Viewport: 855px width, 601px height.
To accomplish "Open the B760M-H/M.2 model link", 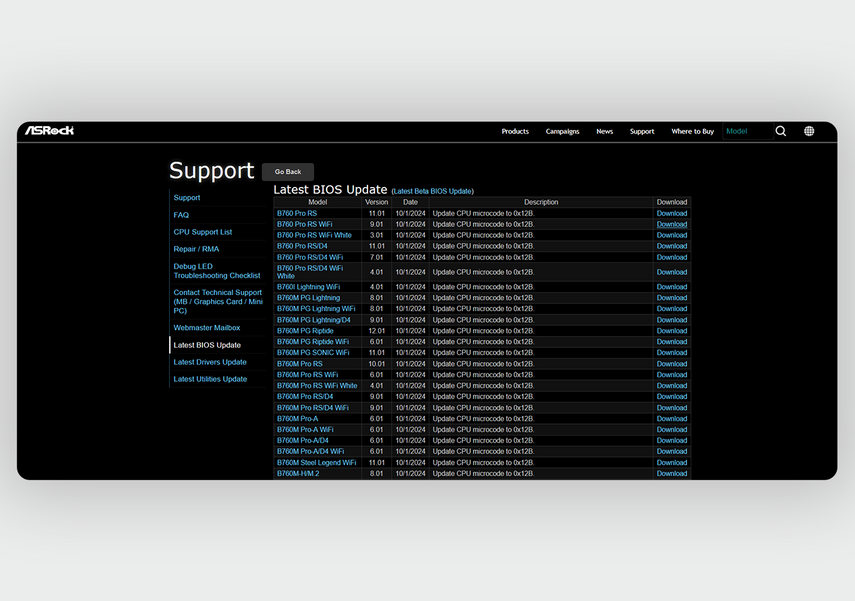I will click(298, 473).
